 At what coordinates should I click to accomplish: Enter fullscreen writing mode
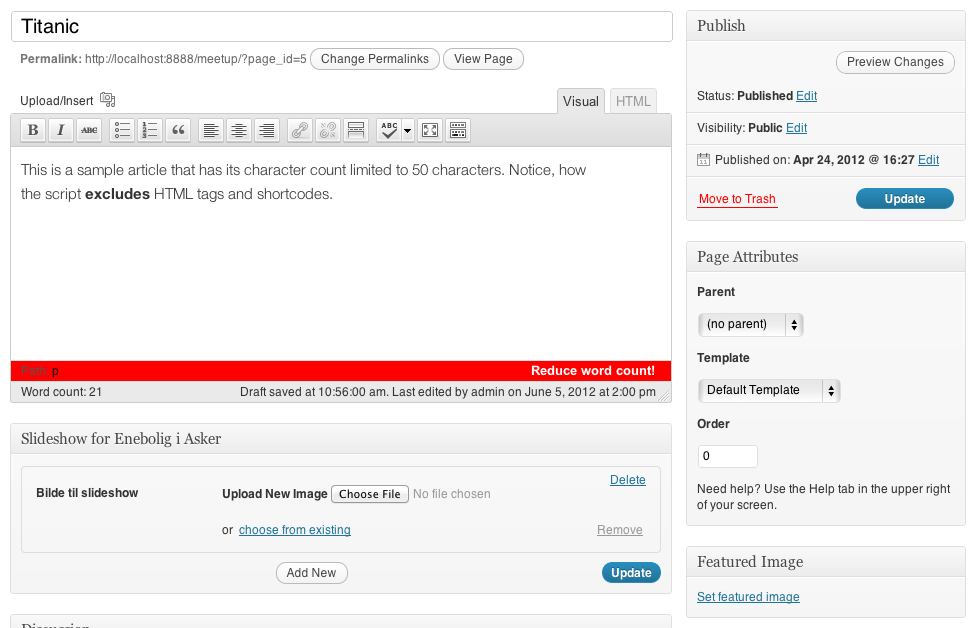[429, 130]
